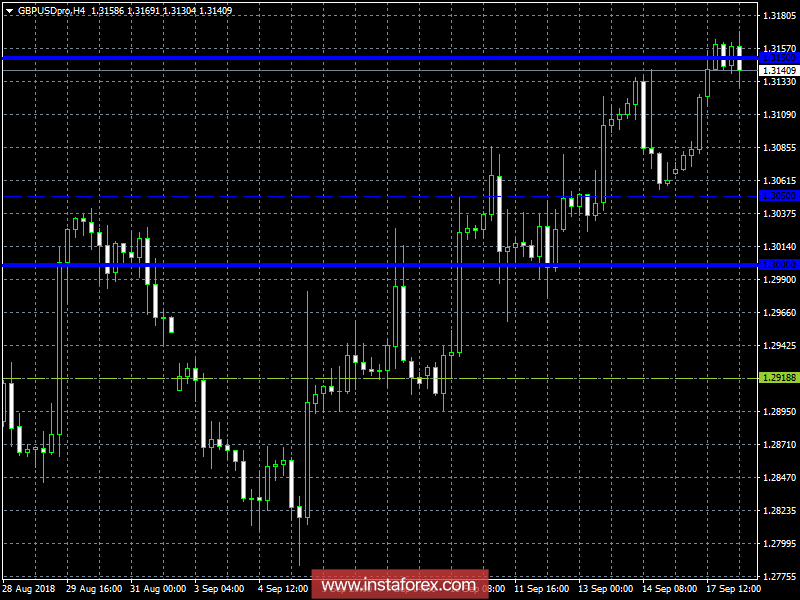800x600 pixels.
Task: Click the 1.28710 price scale value
Action: (x=779, y=445)
